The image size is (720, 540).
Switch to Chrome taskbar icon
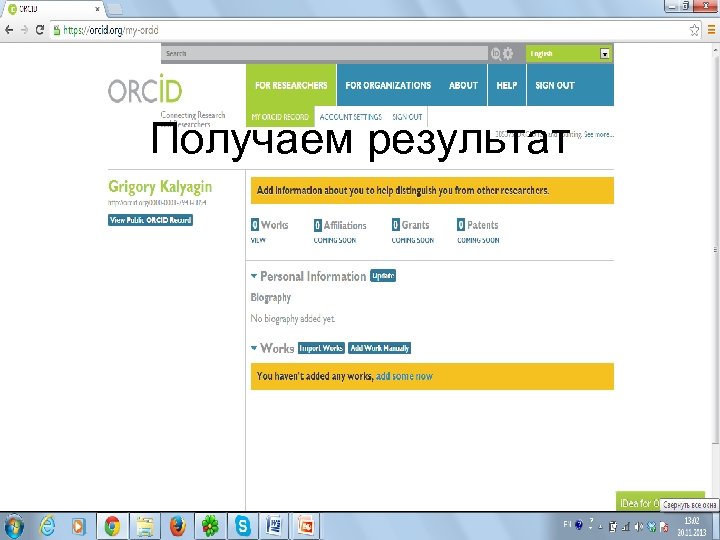pos(112,526)
